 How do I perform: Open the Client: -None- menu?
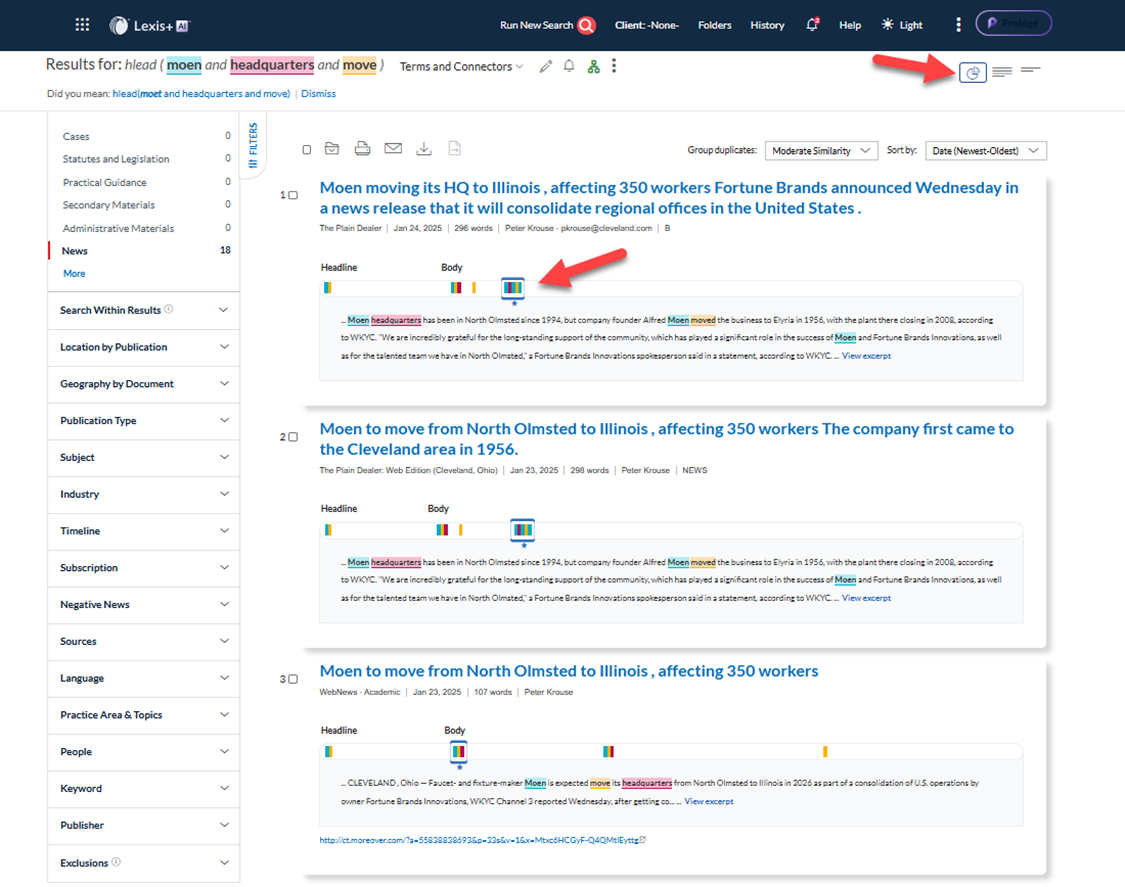point(646,25)
